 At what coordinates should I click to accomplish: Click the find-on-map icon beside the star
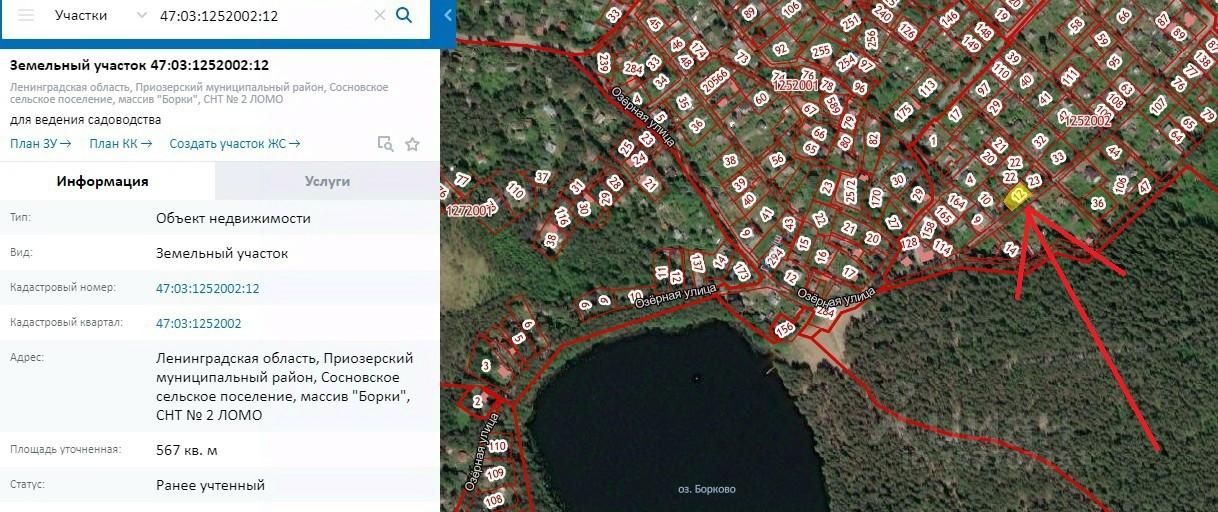coord(385,144)
